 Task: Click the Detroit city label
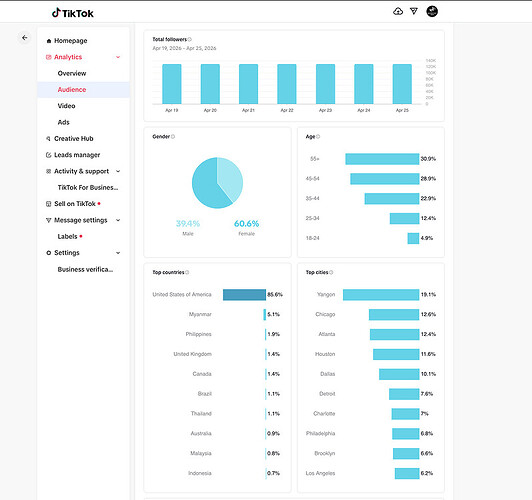tap(327, 394)
